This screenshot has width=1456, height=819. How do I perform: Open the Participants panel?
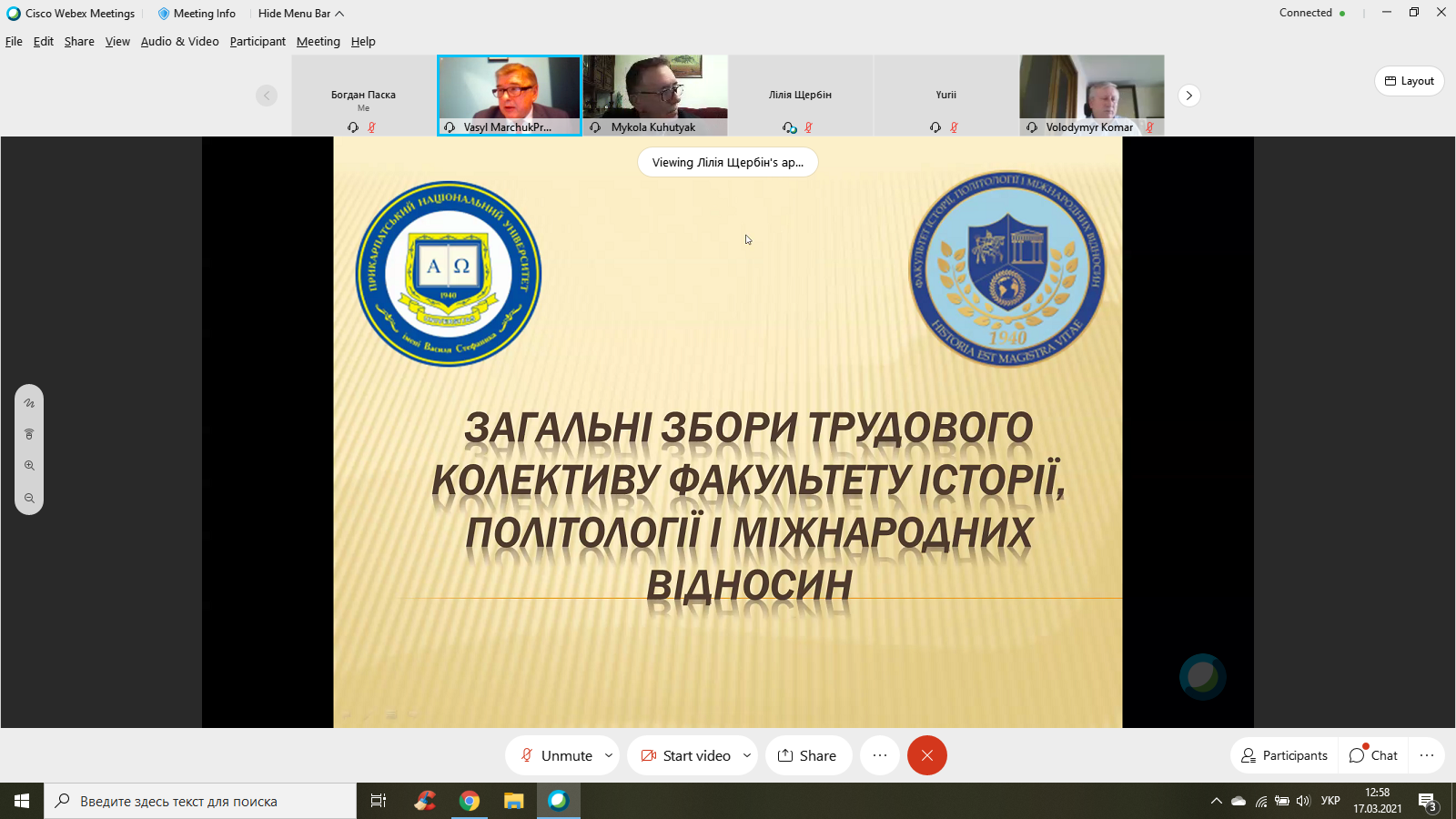tap(1284, 755)
